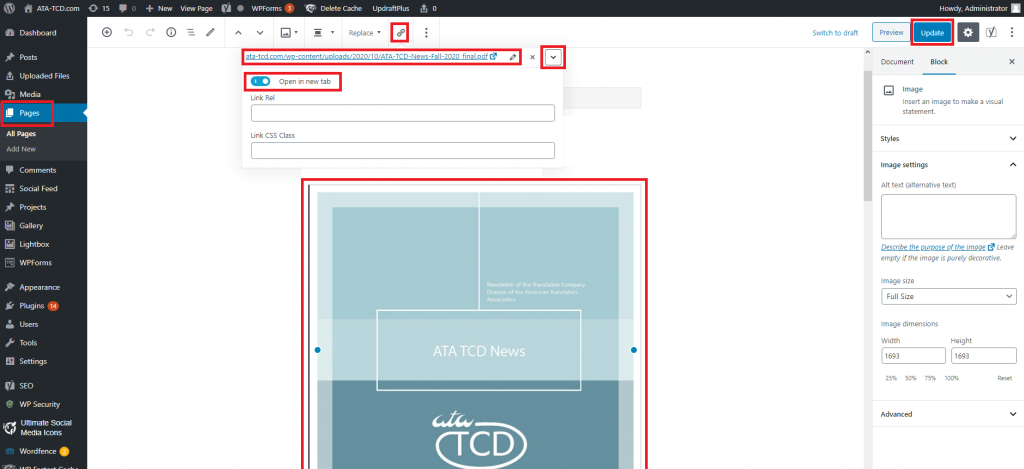Open the settings gear panel icon
Image resolution: width=1024 pixels, height=469 pixels.
967,33
